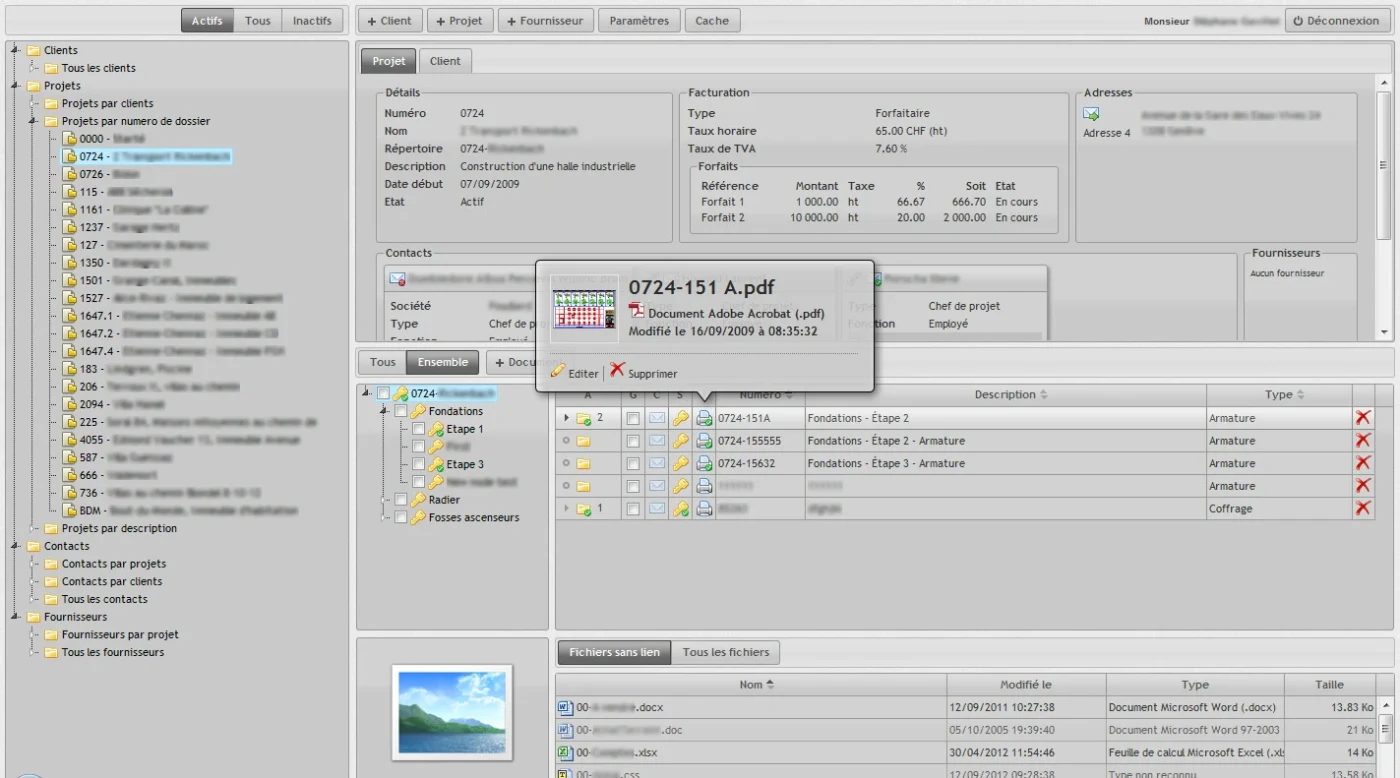This screenshot has height=778, width=1400.
Task: Select Contacts par projets in the tree
Action: pos(113,564)
